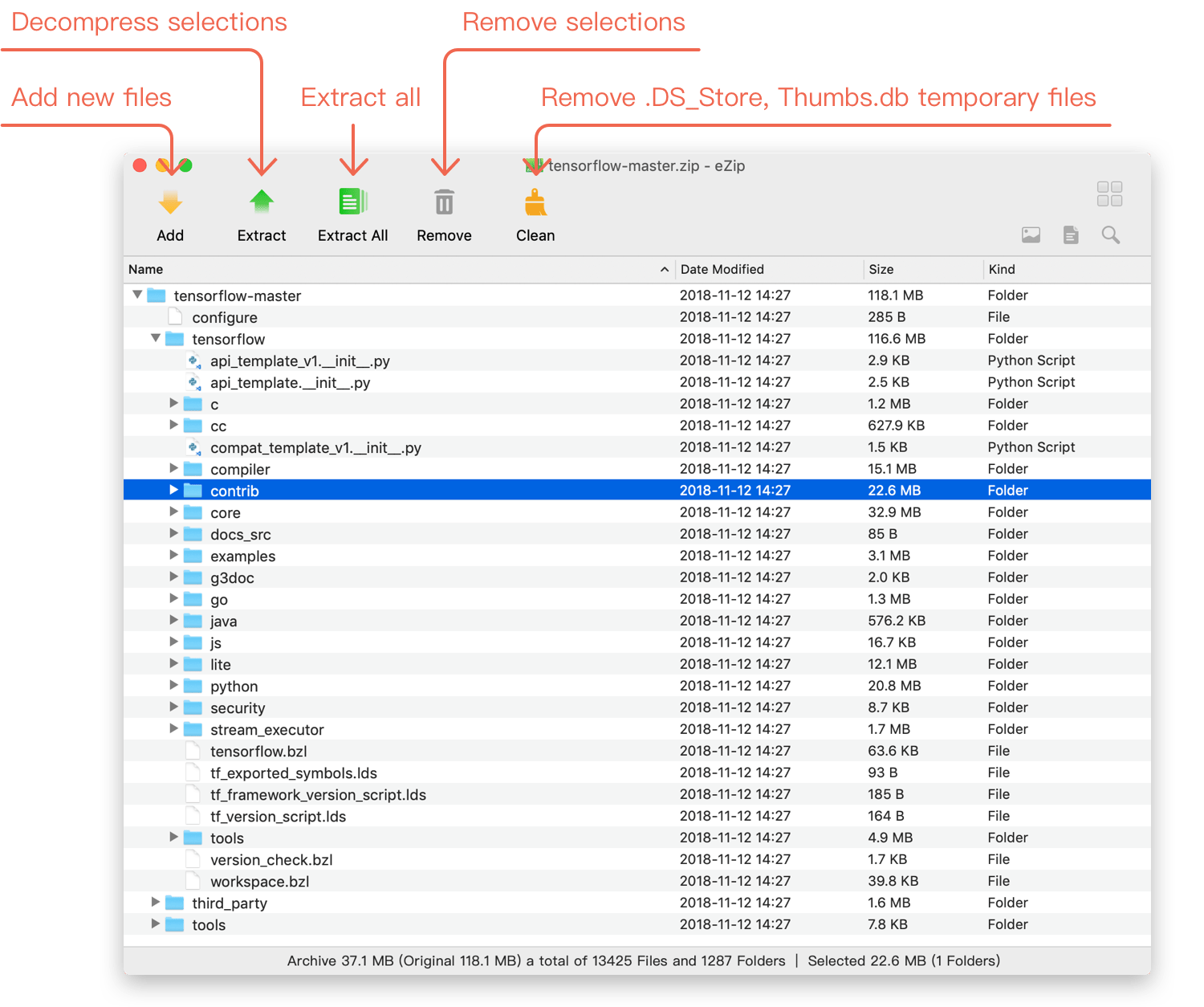Click the Python icon of compat_template_v1.__init__.py
The height and width of the screenshot is (1007, 1204).
[193, 447]
